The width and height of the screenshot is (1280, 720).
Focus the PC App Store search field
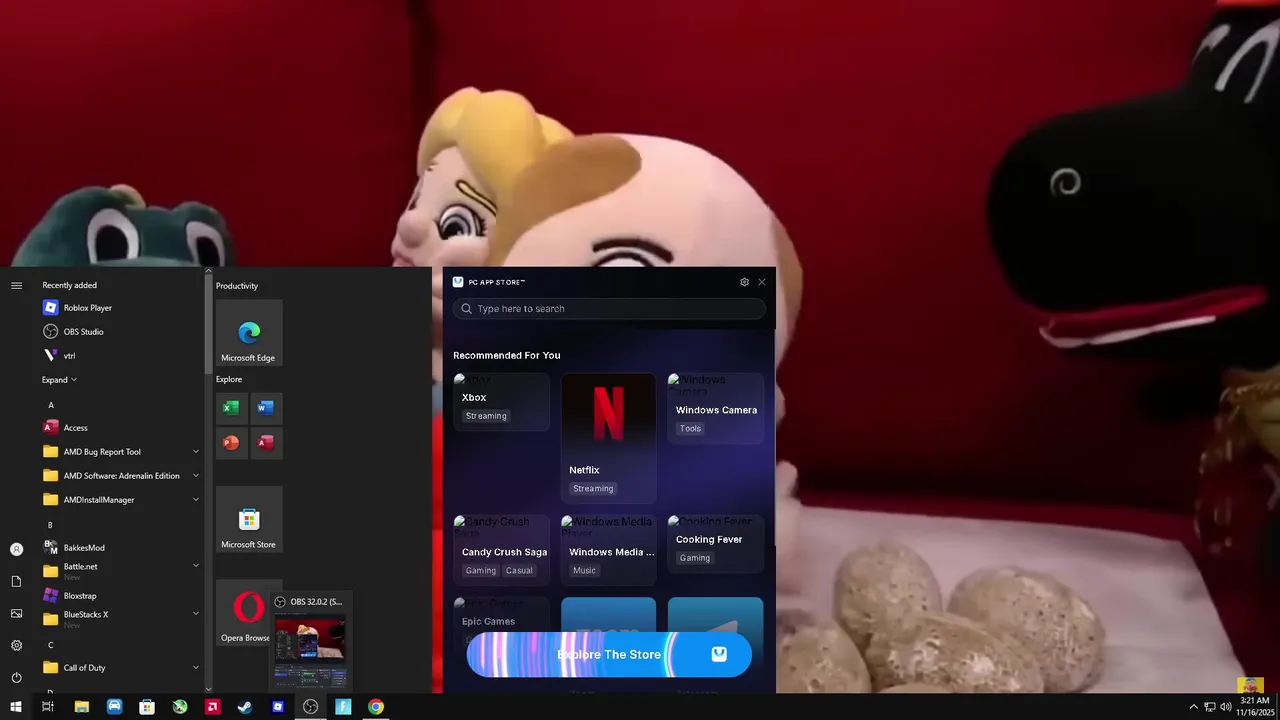[609, 309]
